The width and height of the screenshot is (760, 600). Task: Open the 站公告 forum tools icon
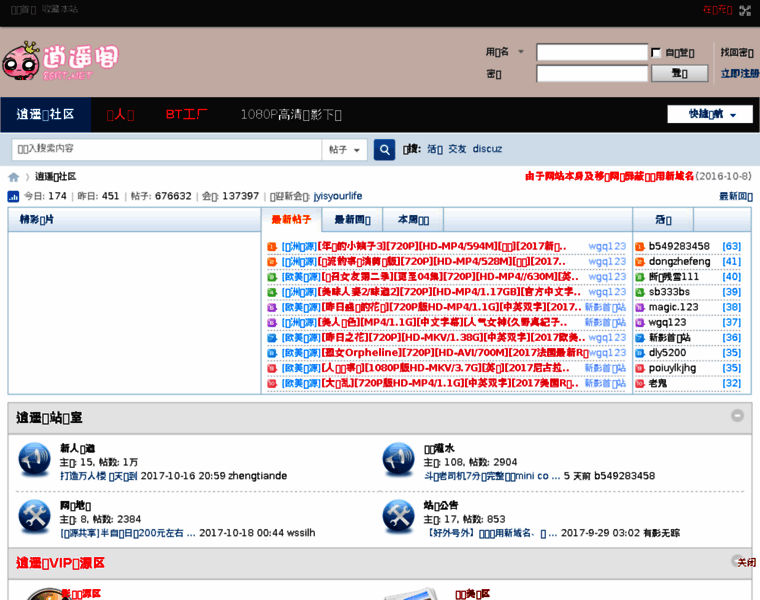click(398, 516)
